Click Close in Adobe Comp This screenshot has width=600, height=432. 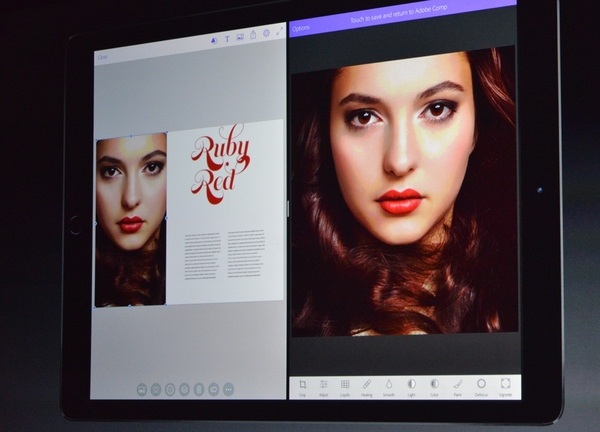pyautogui.click(x=102, y=57)
